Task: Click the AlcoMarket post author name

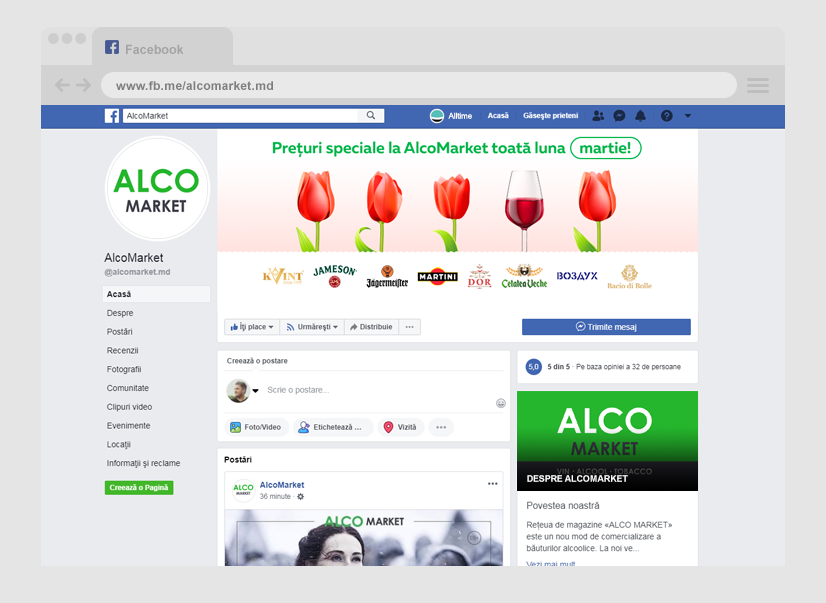Action: pos(282,485)
